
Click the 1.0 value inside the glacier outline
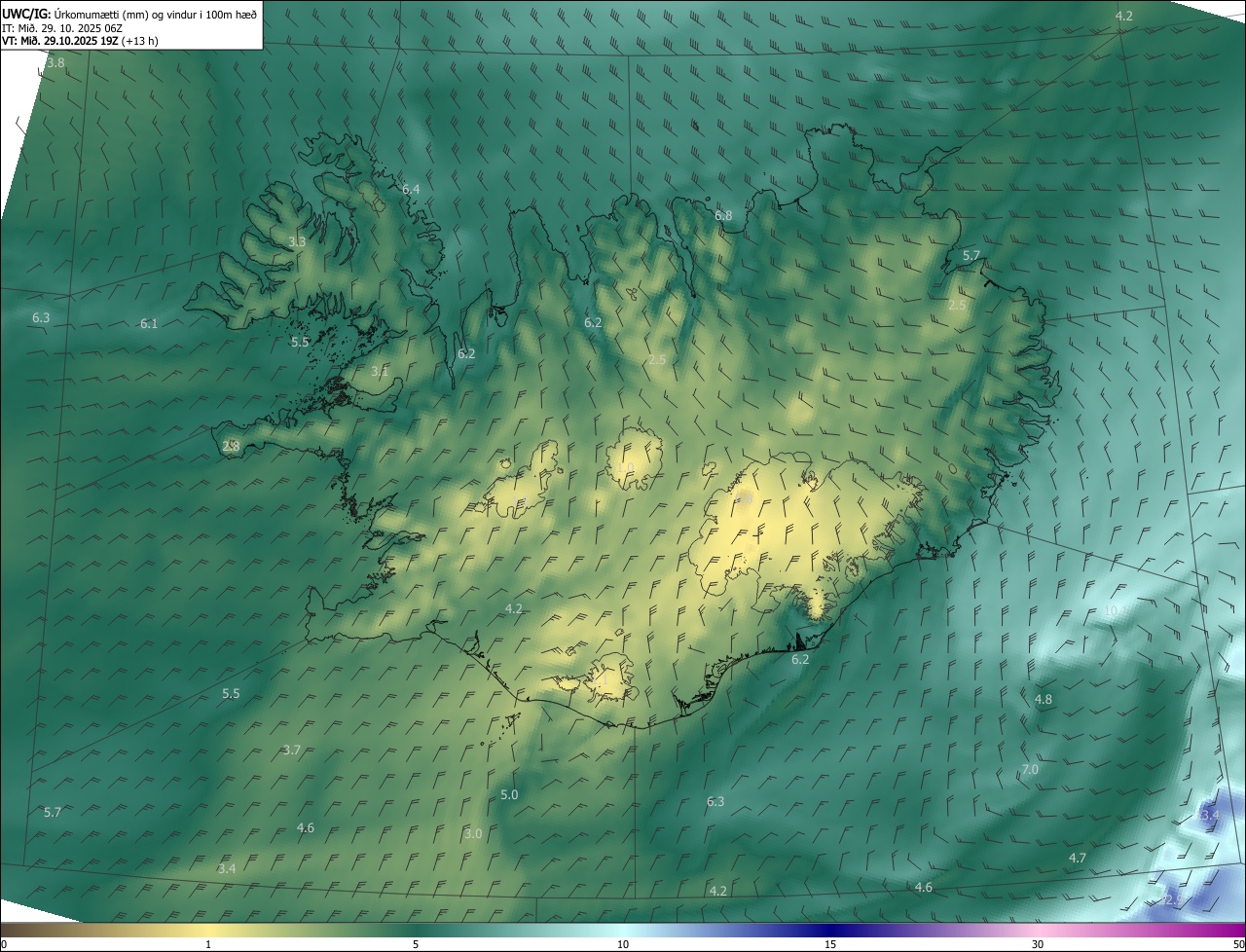coord(626,467)
